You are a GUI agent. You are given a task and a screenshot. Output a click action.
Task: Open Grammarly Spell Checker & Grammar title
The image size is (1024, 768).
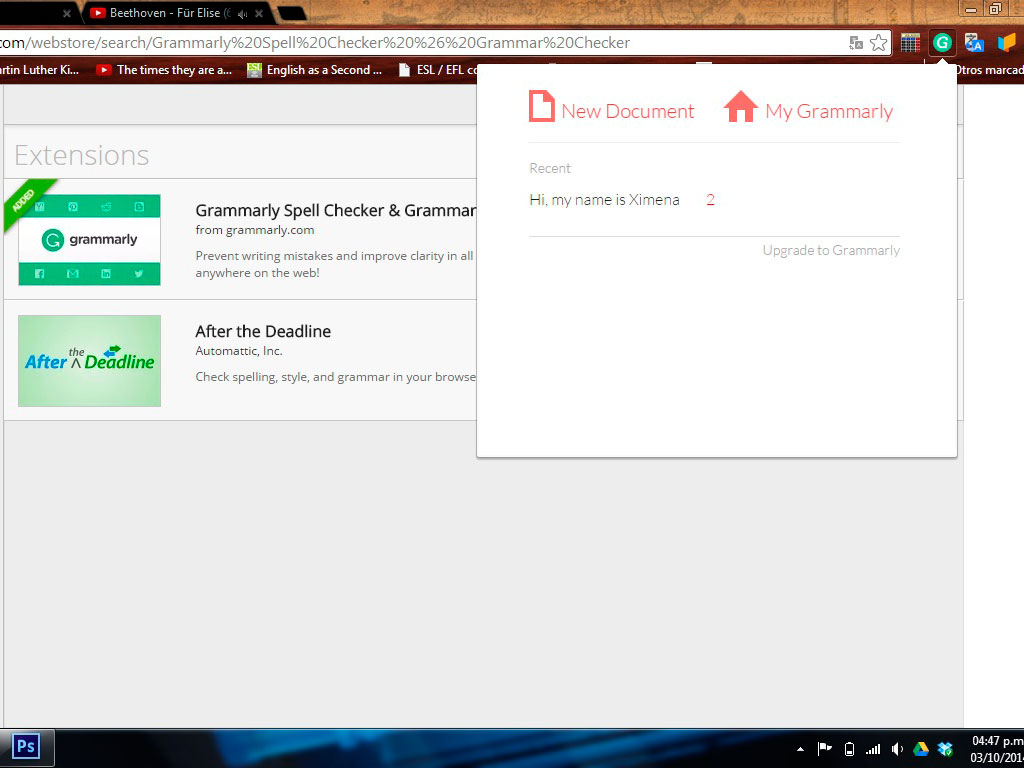336,210
